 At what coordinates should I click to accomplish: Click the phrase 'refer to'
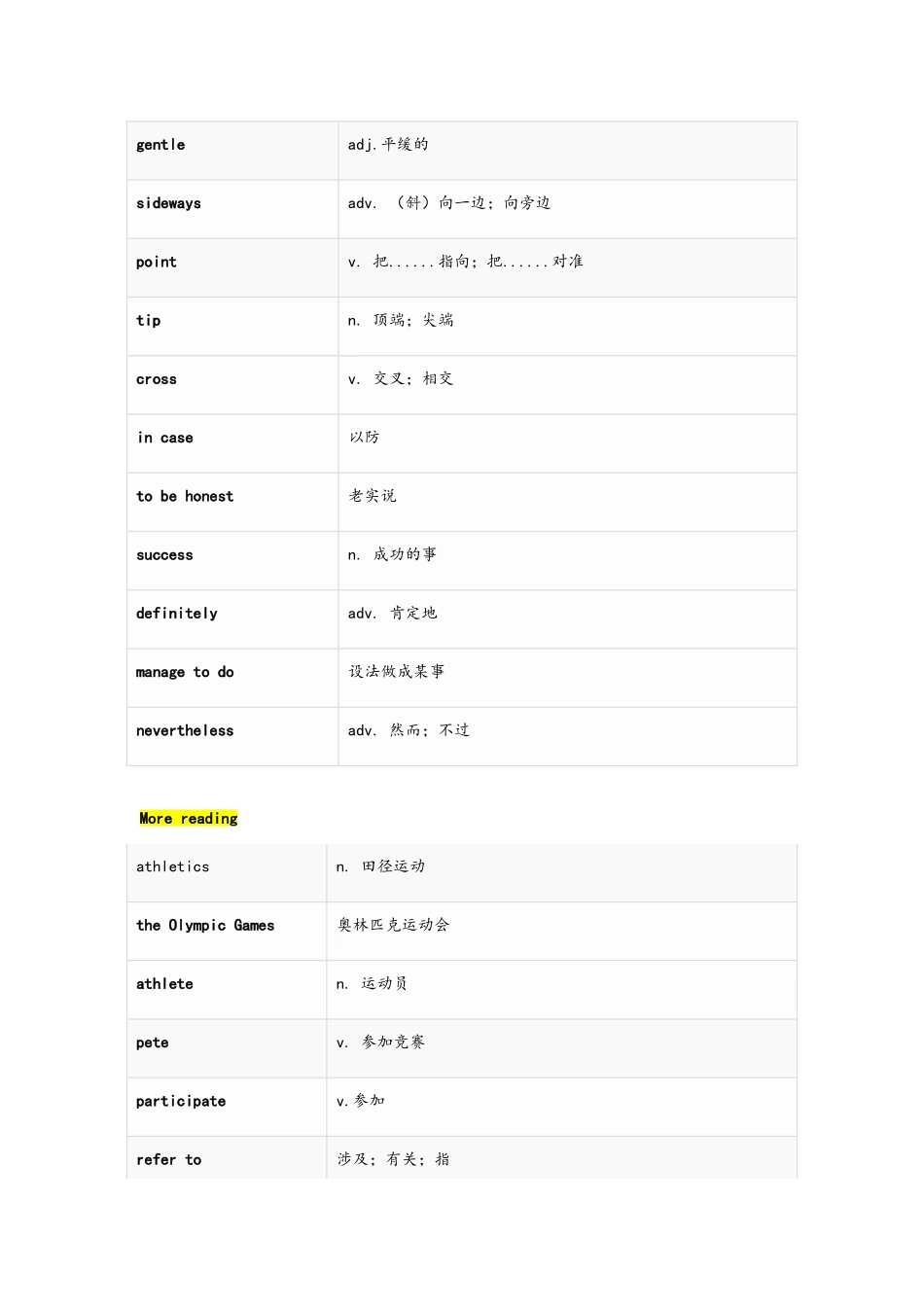pyautogui.click(x=169, y=1160)
